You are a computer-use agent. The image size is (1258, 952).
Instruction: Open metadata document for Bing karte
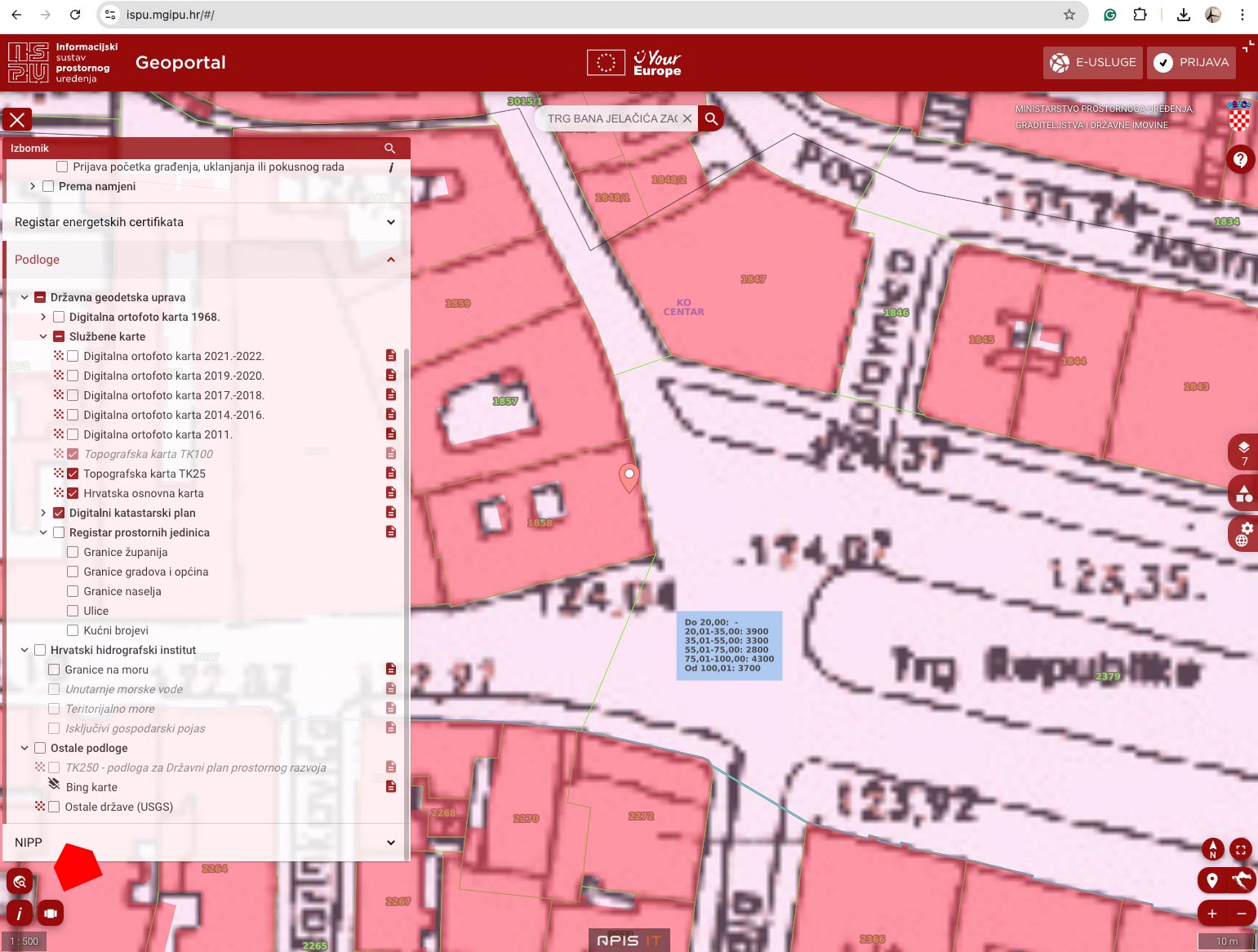pyautogui.click(x=391, y=787)
